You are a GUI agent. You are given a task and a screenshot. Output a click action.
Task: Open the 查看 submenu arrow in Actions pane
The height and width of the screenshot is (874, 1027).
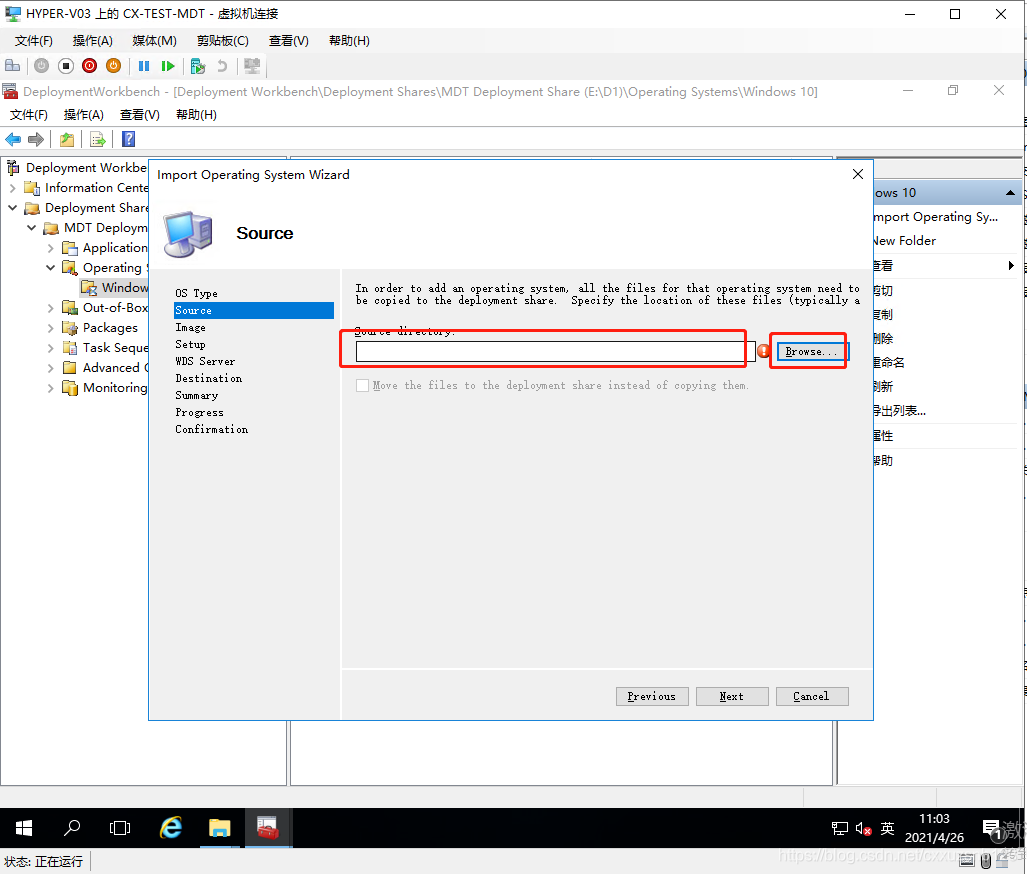[x=1011, y=265]
